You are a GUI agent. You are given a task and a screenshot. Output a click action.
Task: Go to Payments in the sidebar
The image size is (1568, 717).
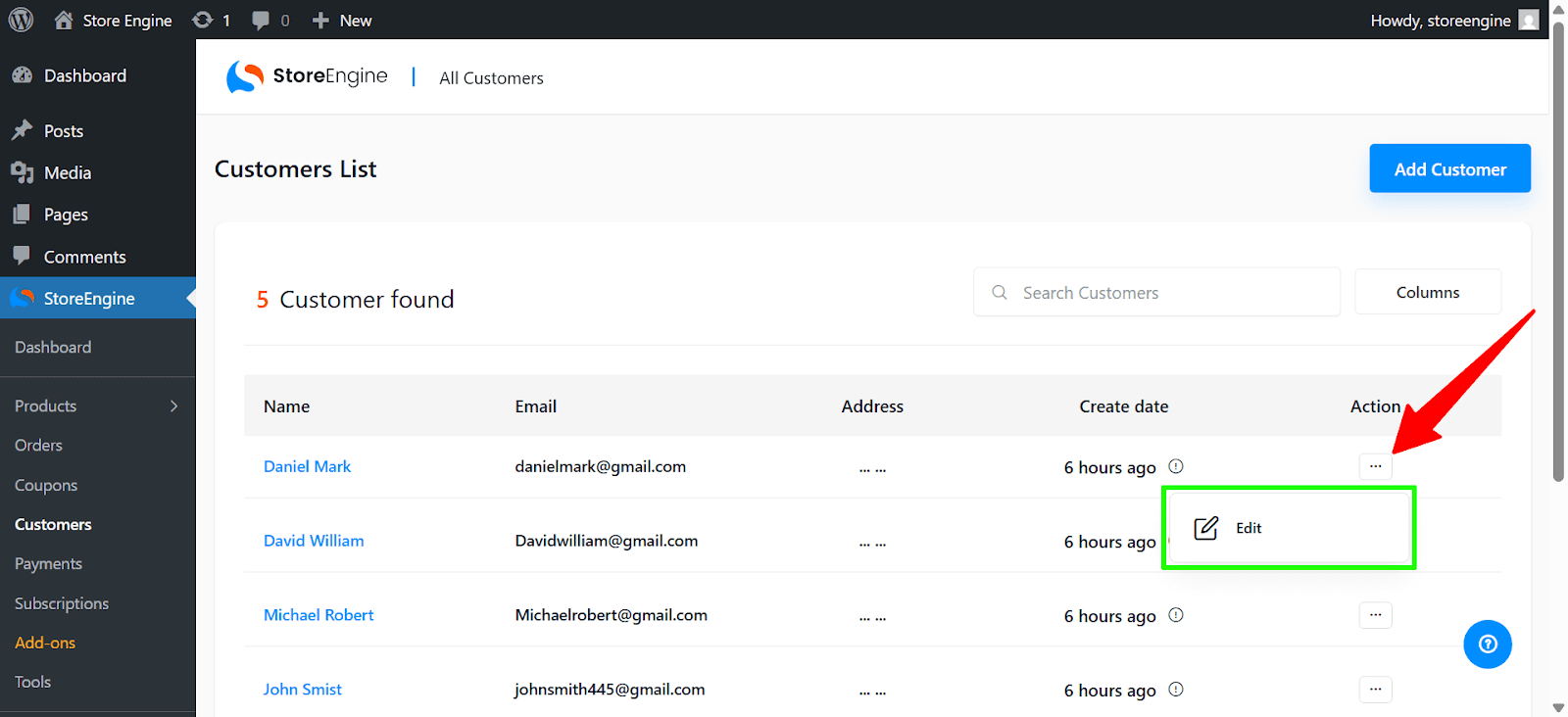click(48, 563)
